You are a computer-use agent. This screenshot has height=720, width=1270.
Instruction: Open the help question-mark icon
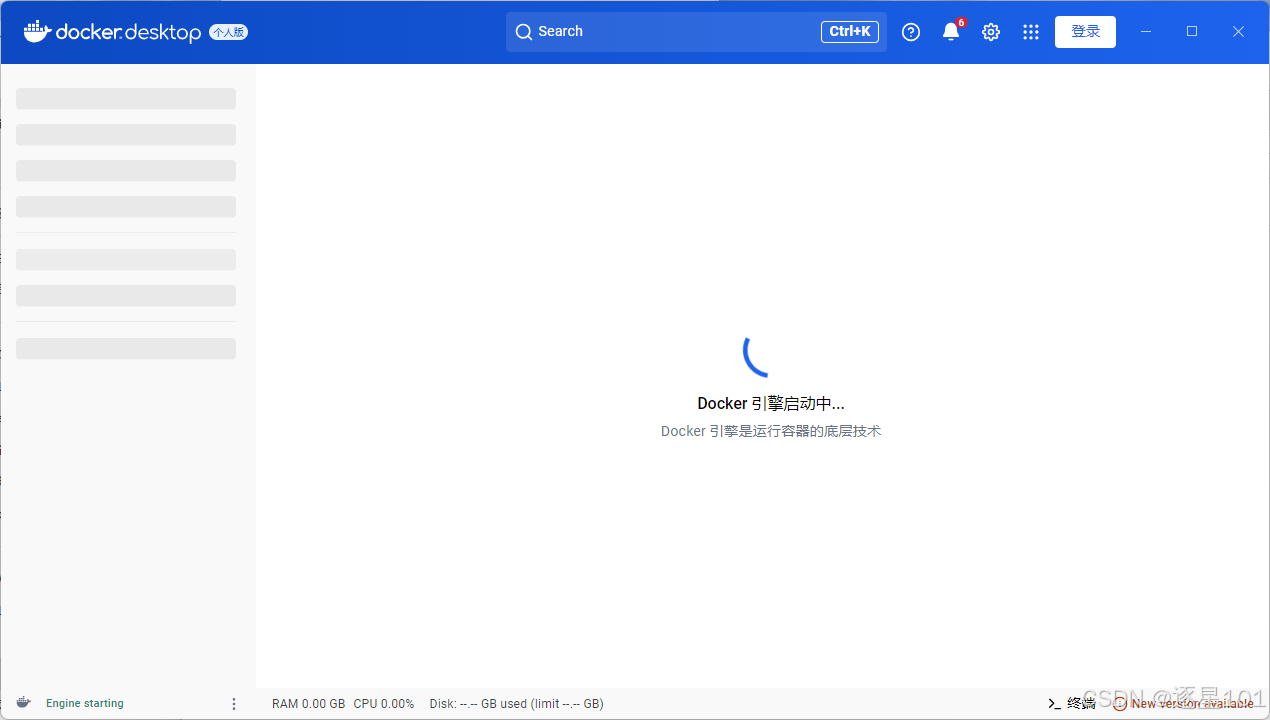click(x=911, y=32)
